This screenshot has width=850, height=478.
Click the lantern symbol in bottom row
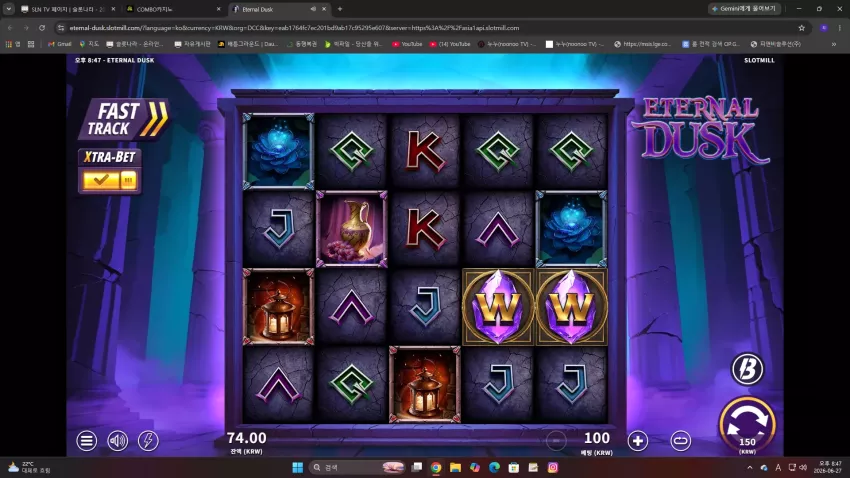point(425,385)
